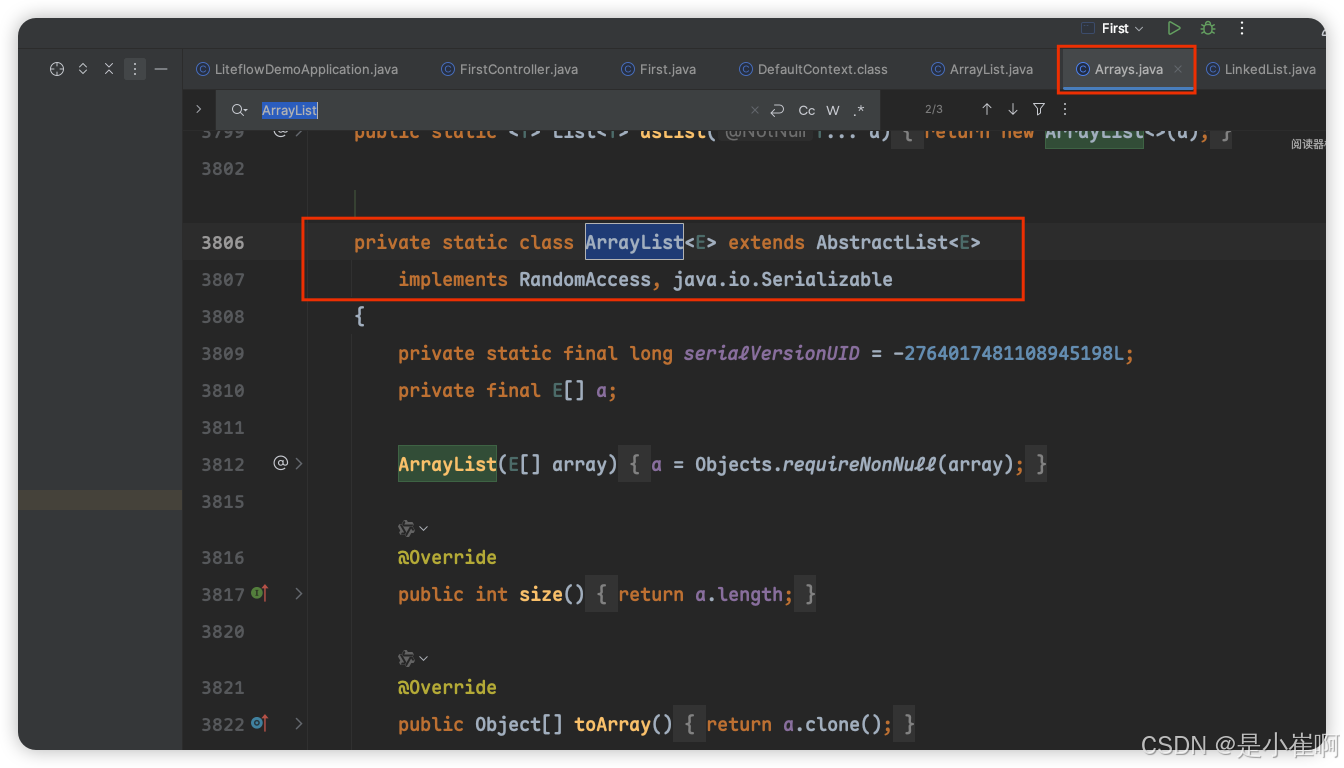Expand the replace field chevron
The width and height of the screenshot is (1344, 768).
(x=198, y=109)
